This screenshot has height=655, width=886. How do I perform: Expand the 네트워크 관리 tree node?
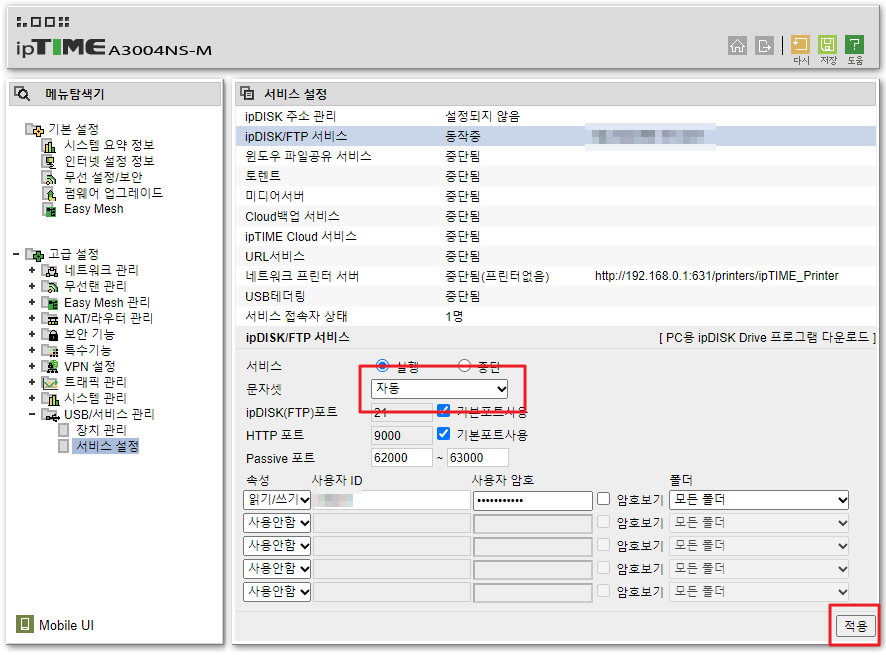32,270
